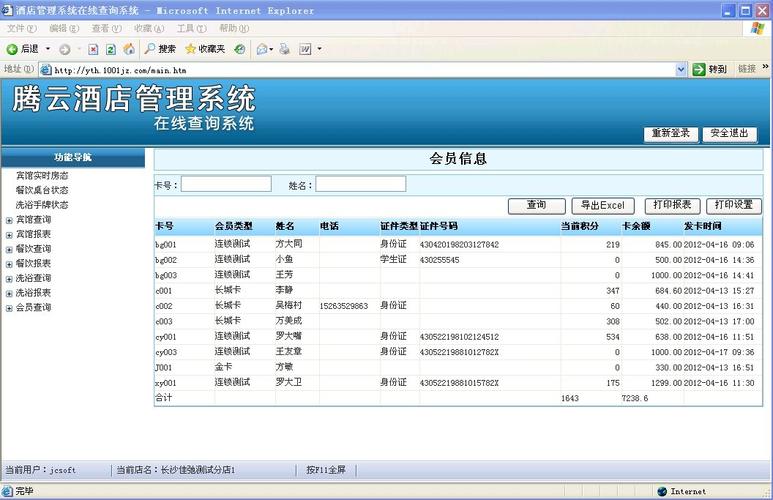Screen dimensions: 773x500
Task: Select card number bg001 cell
Action: click(x=166, y=245)
